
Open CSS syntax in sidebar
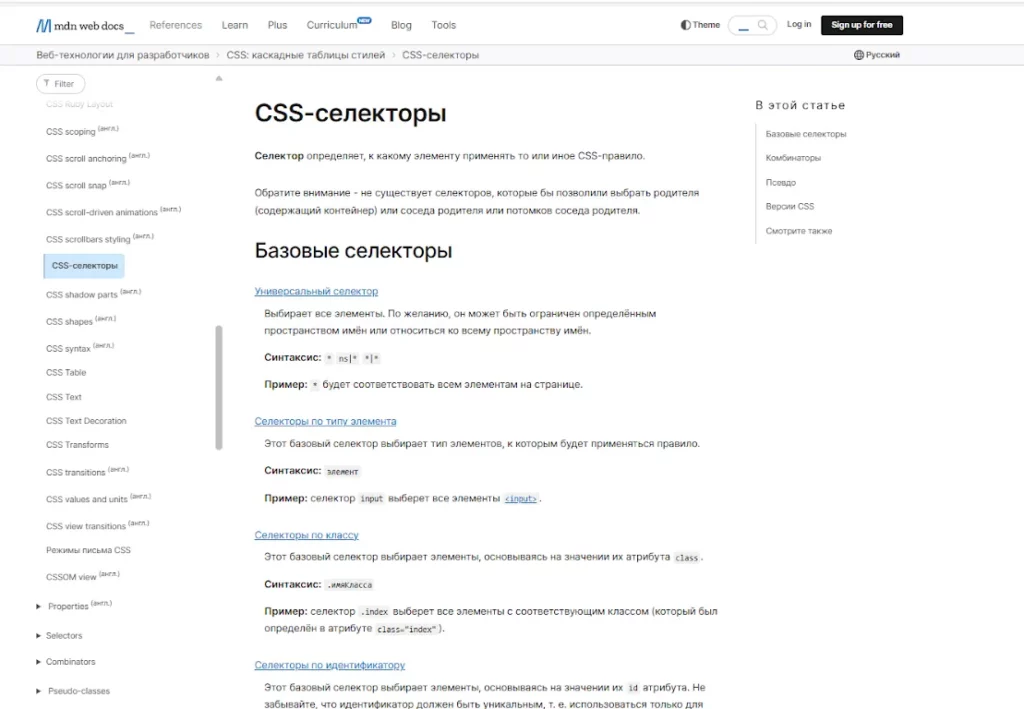pyautogui.click(x=80, y=347)
